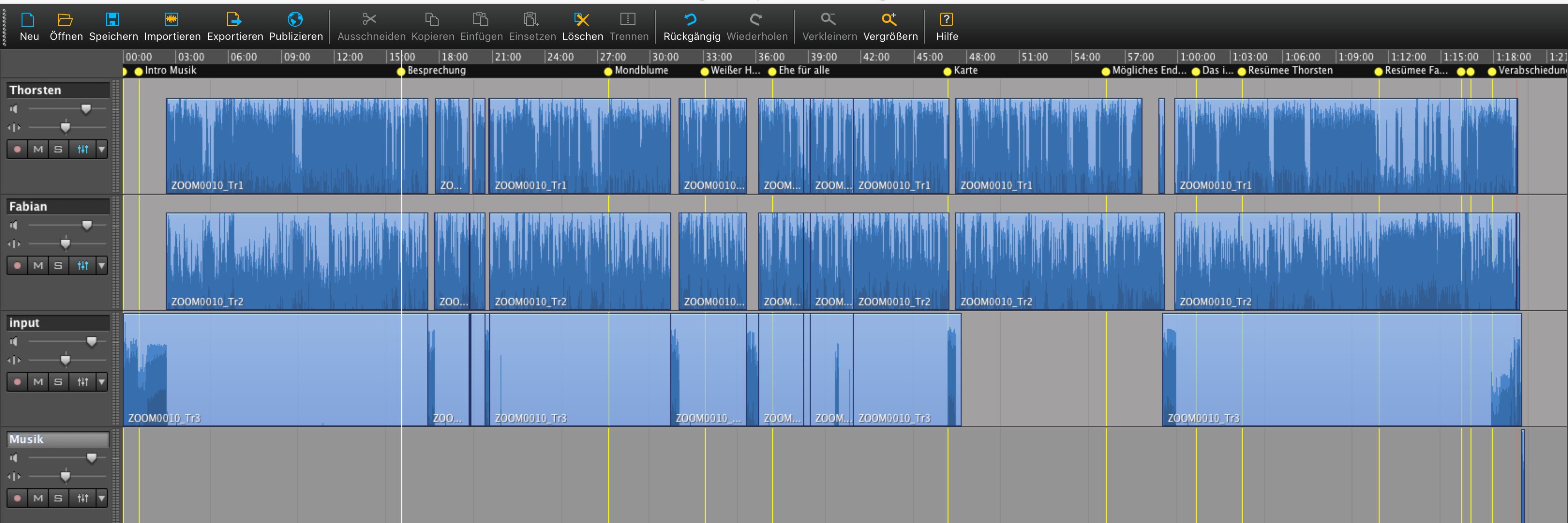Click the Einsetzen toolbar icon
The height and width of the screenshot is (523, 1568).
click(x=531, y=20)
